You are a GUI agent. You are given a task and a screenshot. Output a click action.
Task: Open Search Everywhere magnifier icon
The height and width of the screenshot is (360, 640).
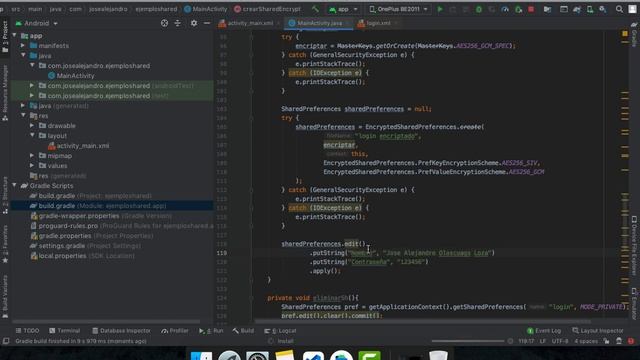click(619, 9)
